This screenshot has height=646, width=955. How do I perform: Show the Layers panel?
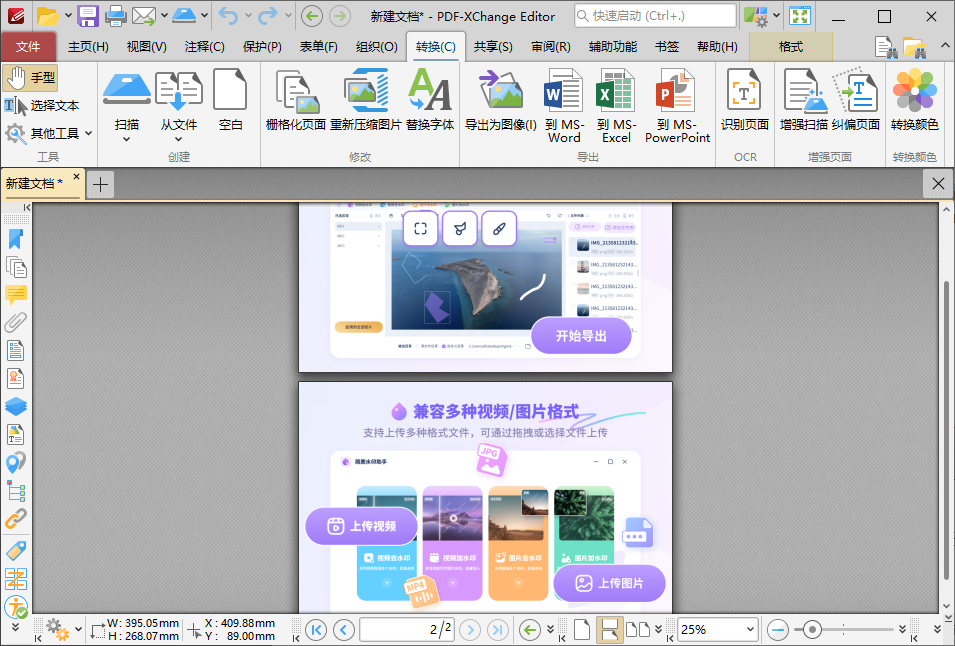[x=16, y=406]
